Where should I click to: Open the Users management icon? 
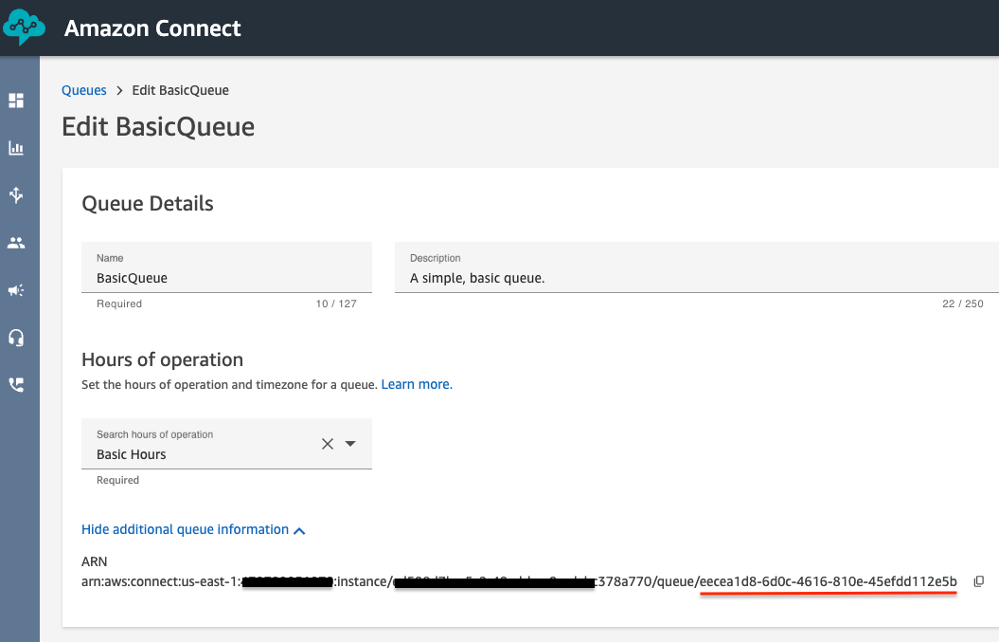point(18,242)
